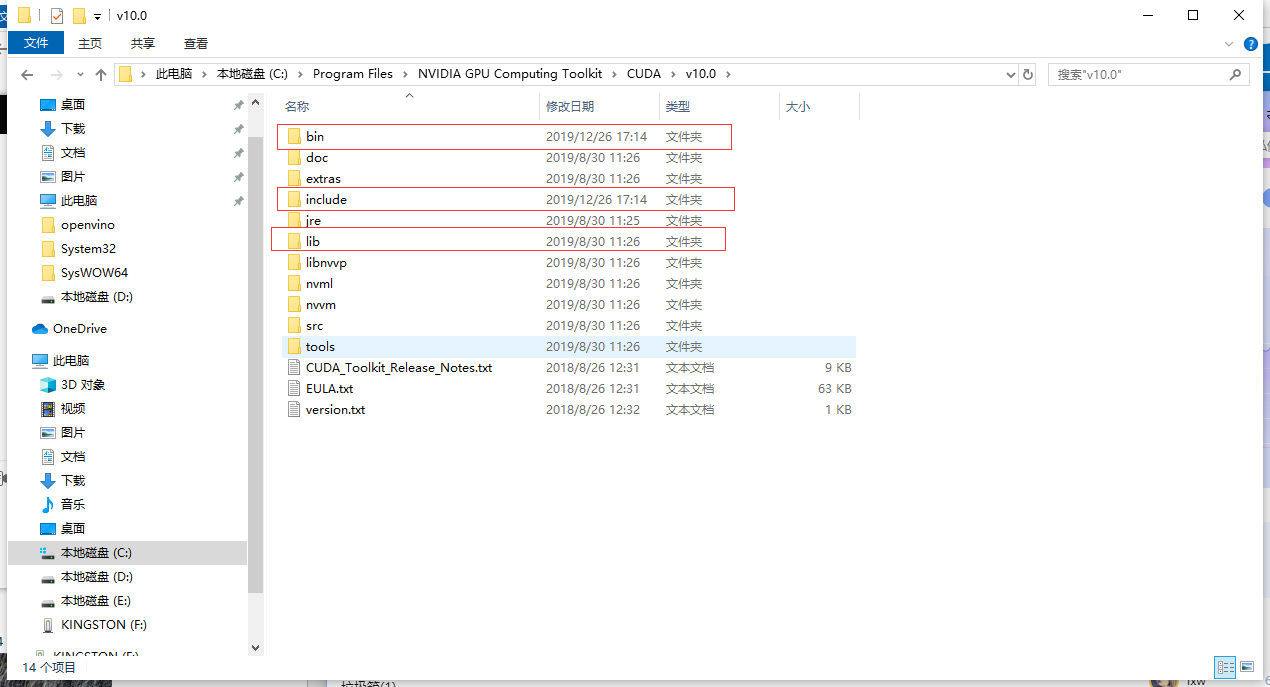The width and height of the screenshot is (1270, 687).
Task: Switch to the 主页 ribbon tab
Action: (90, 43)
